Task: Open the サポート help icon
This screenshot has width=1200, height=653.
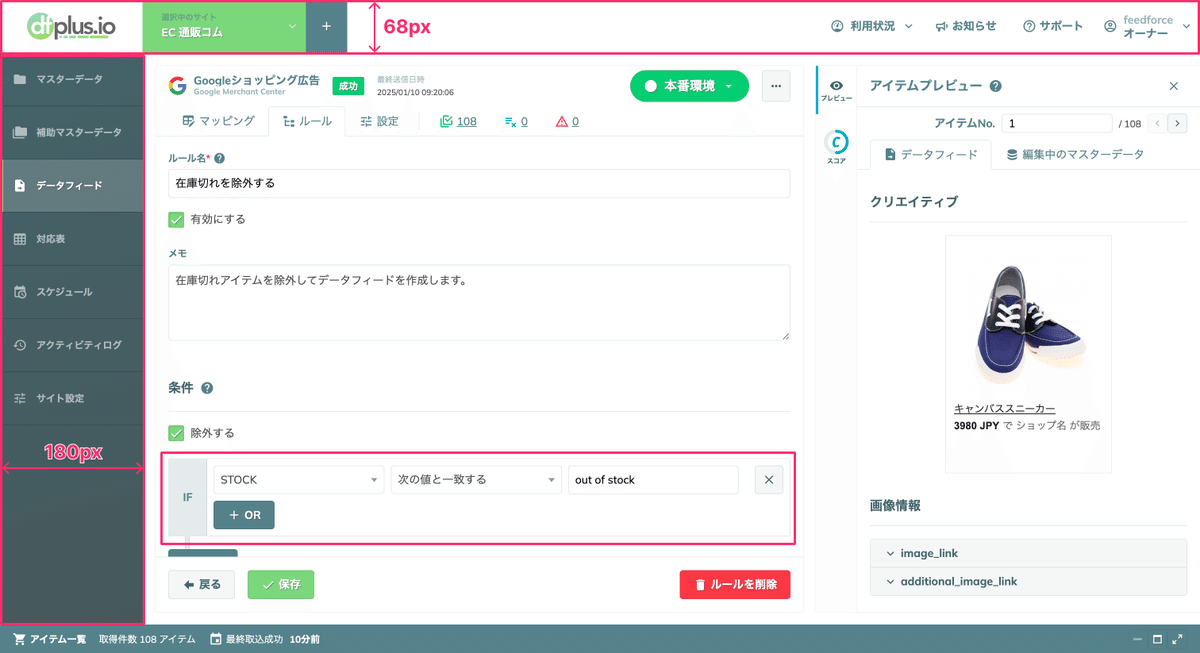Action: (1029, 25)
